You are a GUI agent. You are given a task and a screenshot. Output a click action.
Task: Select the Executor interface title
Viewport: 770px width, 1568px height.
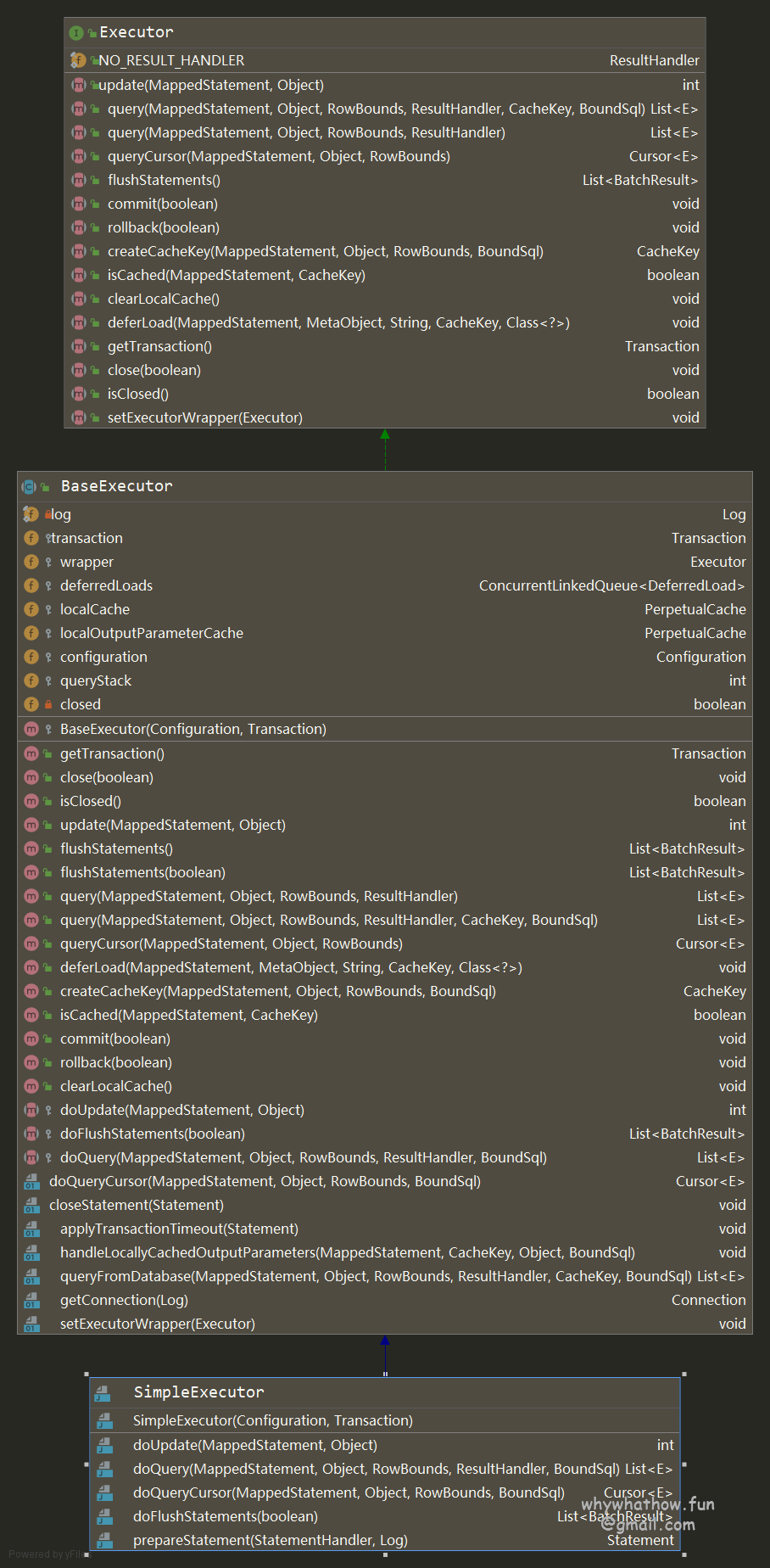pyautogui.click(x=137, y=32)
